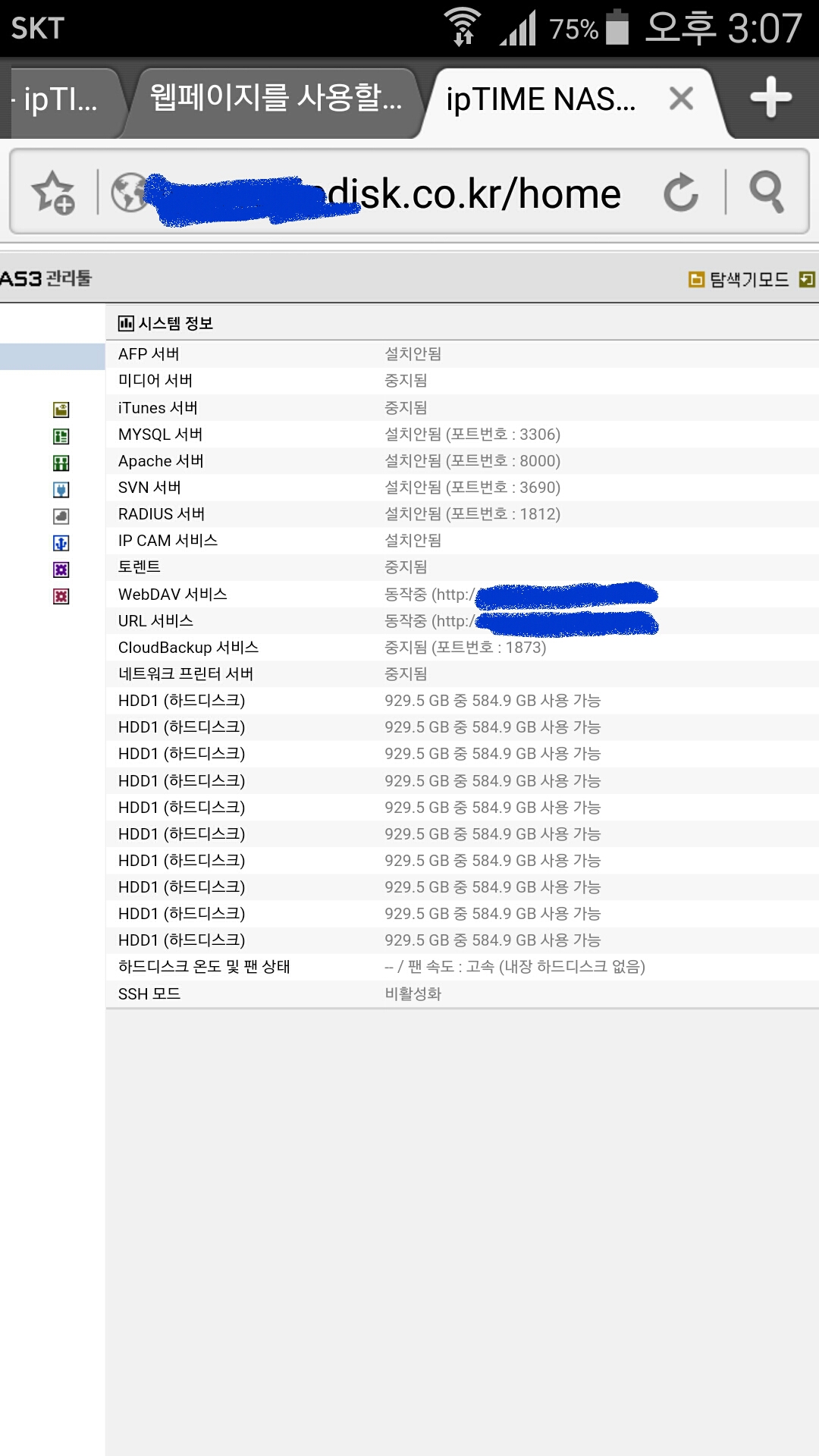Click Apache status showing port 8000

point(472,461)
